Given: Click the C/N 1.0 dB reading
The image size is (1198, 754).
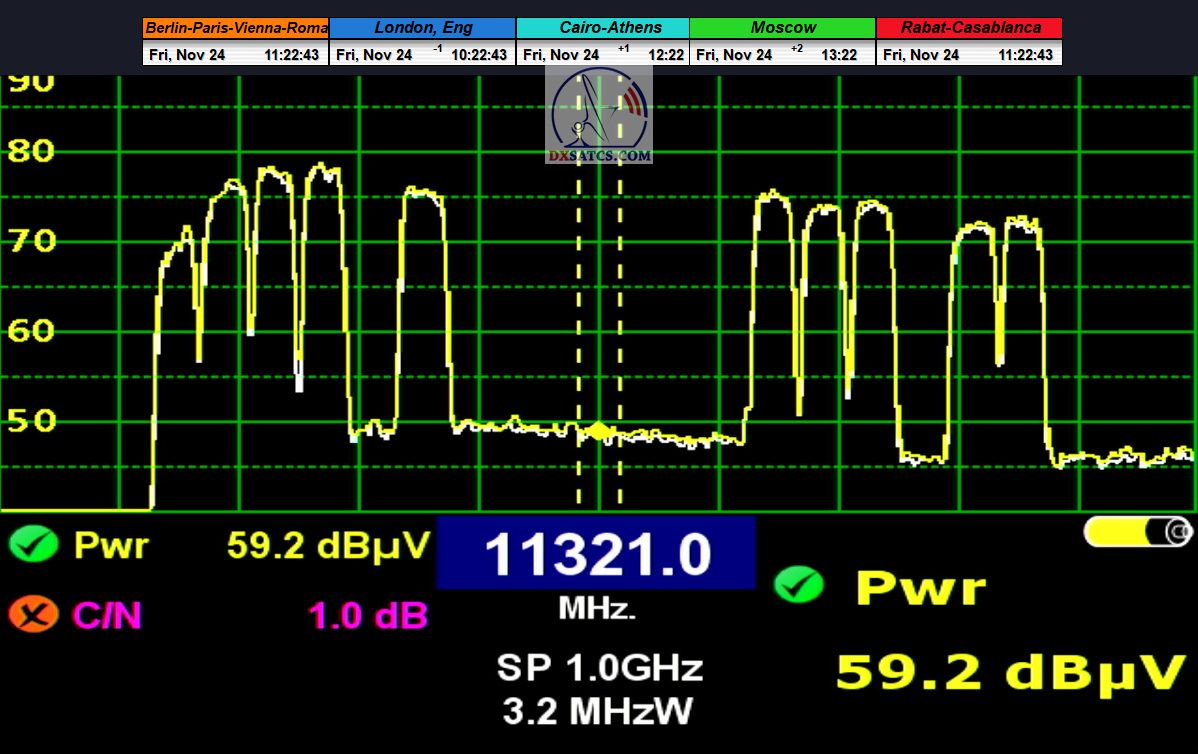Looking at the screenshot, I should pos(367,615).
